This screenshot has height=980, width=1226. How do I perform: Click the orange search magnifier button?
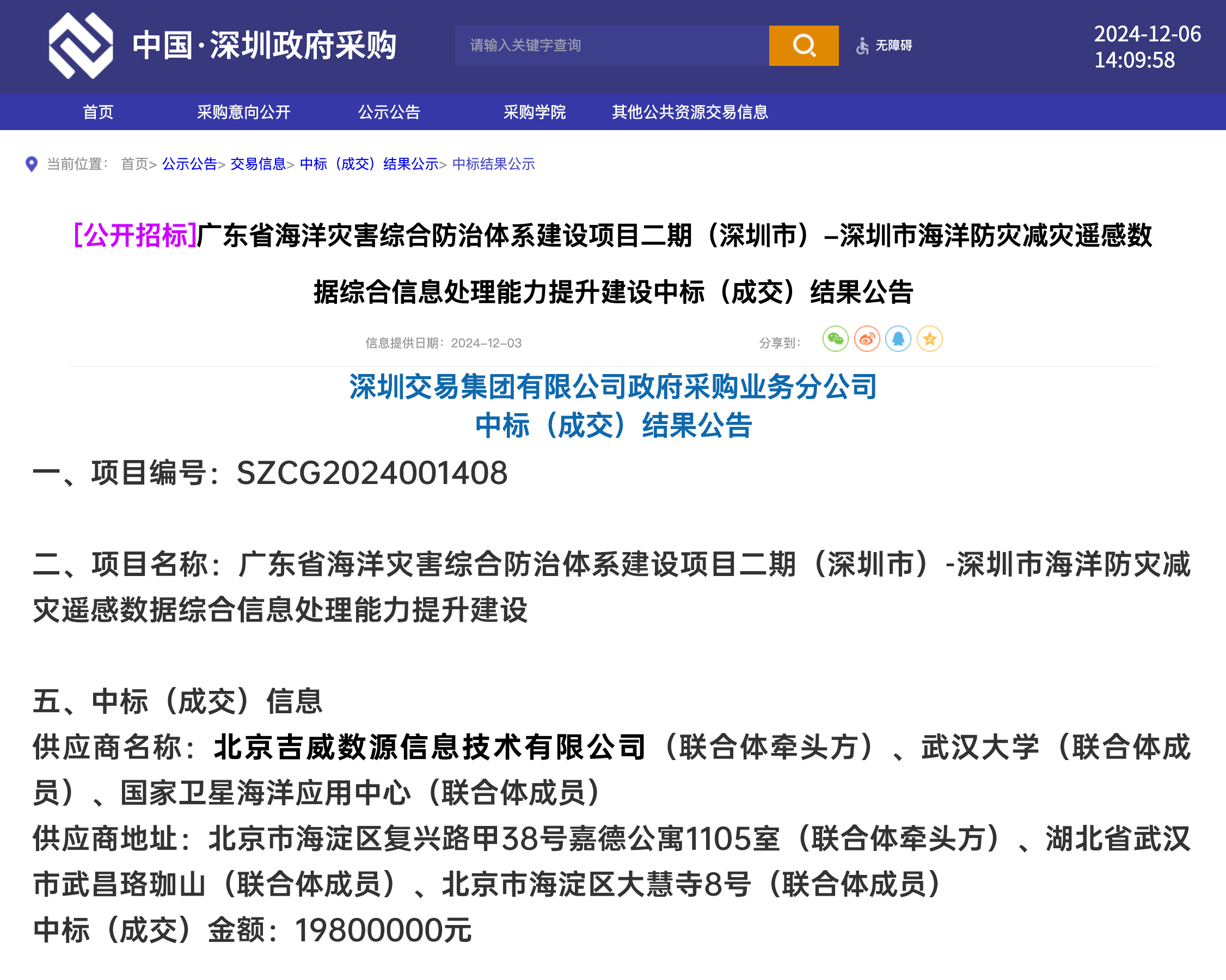pyautogui.click(x=804, y=46)
